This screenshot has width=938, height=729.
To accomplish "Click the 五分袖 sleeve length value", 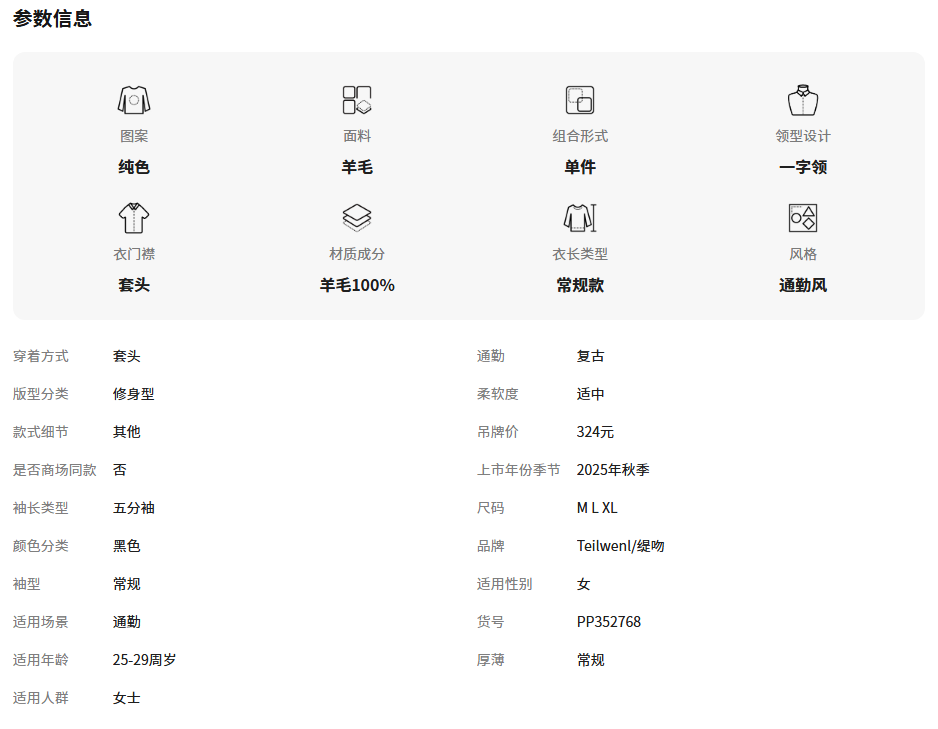I will point(134,508).
